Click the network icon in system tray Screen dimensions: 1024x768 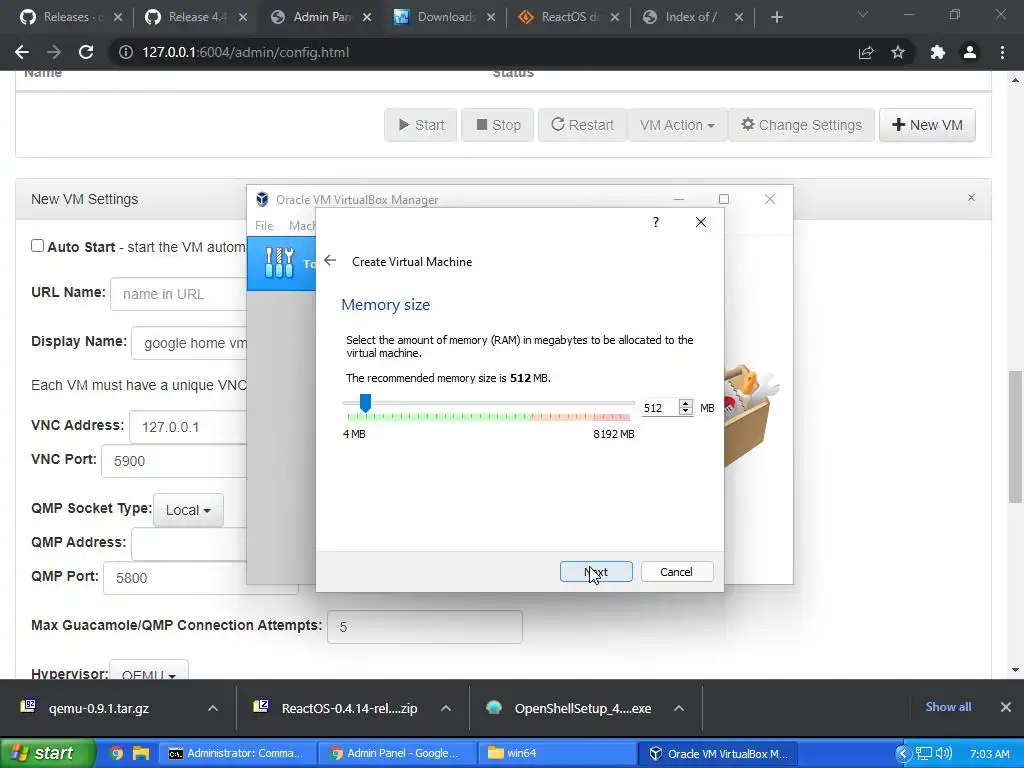923,753
